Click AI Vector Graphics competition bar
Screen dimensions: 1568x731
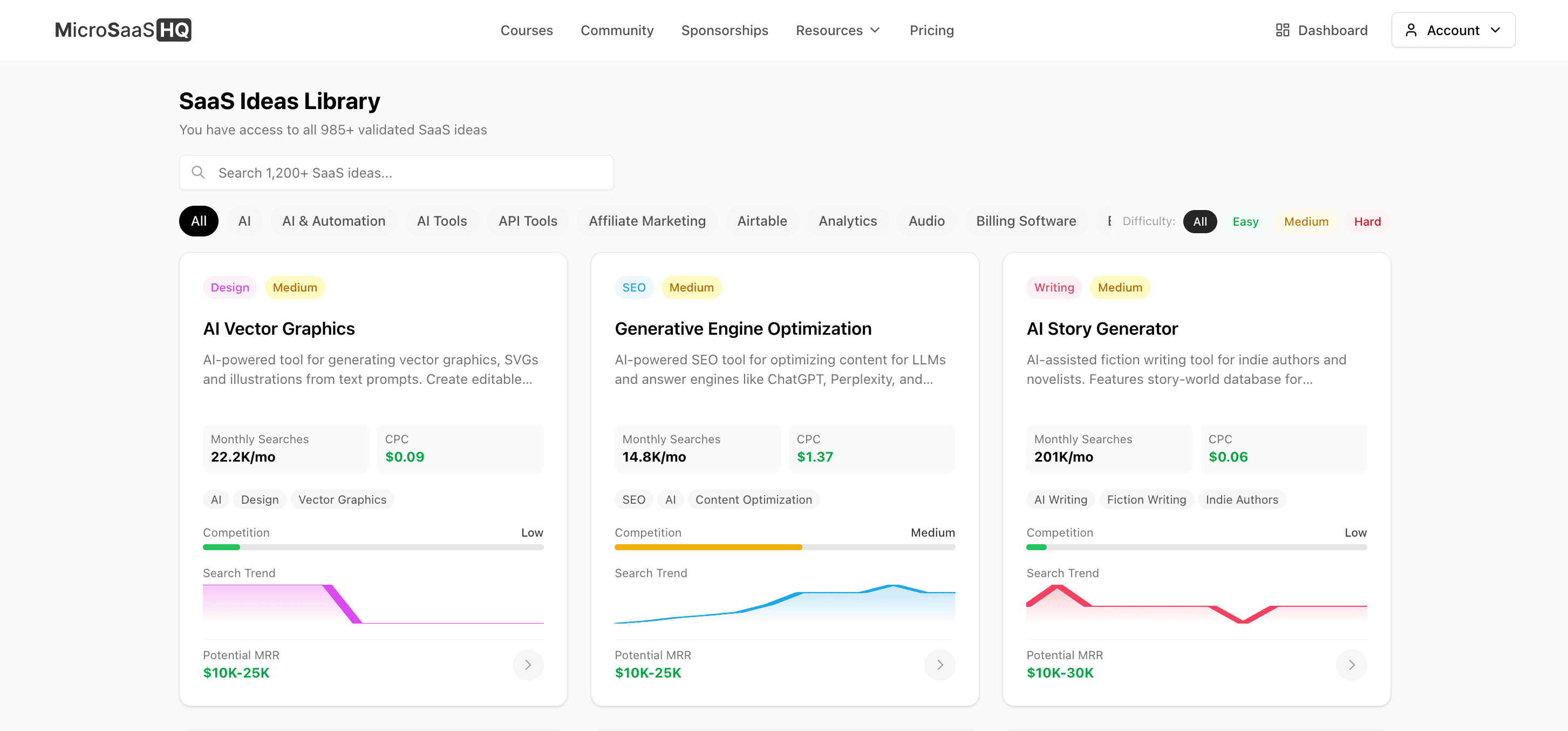coord(372,547)
